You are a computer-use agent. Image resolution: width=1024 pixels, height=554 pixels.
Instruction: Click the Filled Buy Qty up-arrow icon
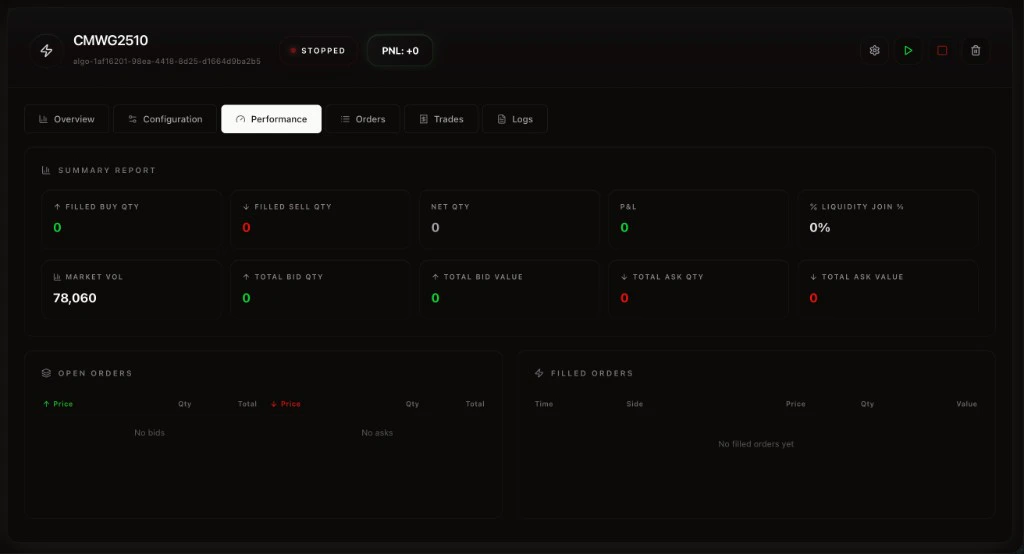57,206
